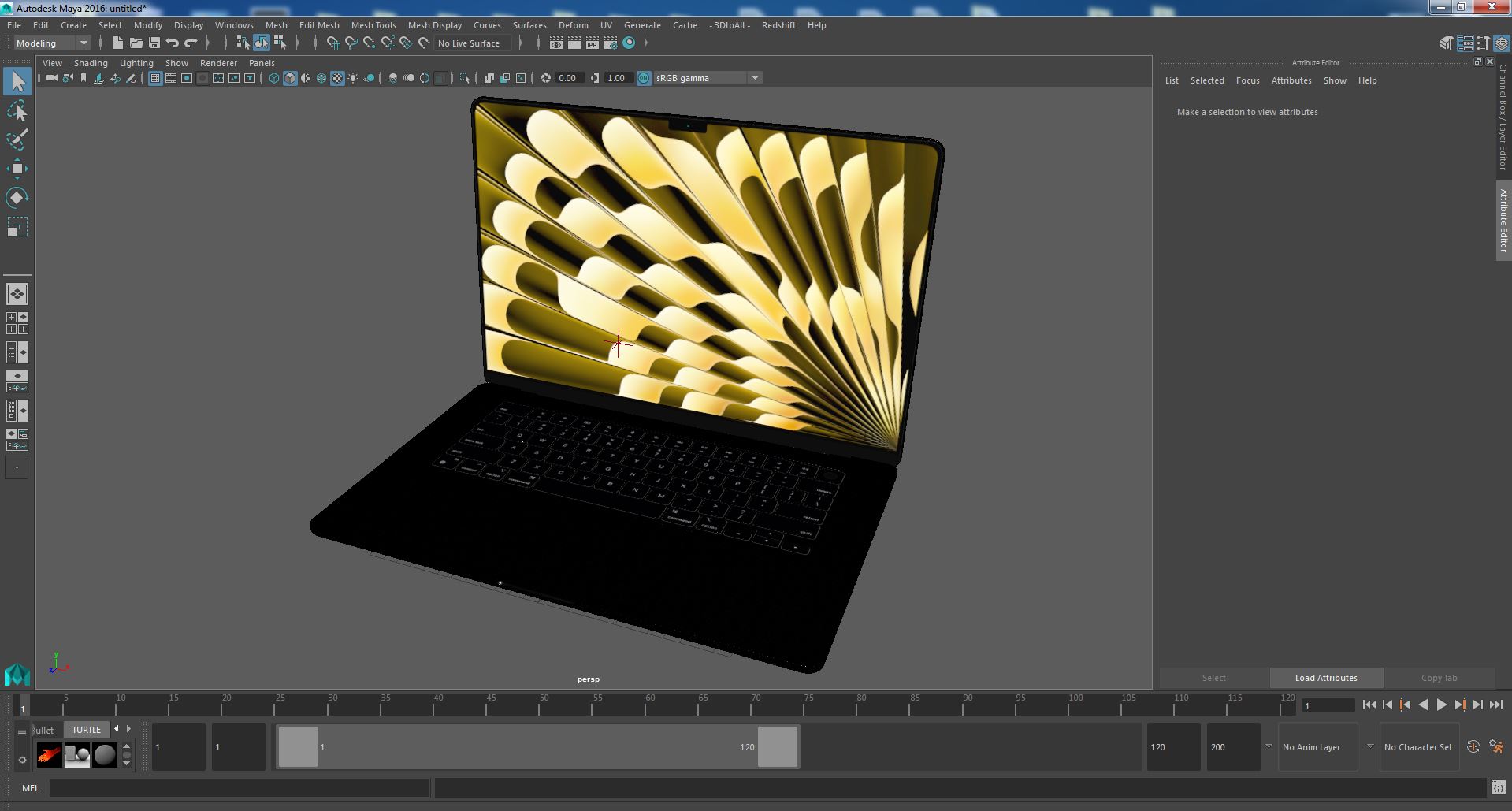Click the Load Attributes button
Image resolution: width=1512 pixels, height=811 pixels.
pyautogui.click(x=1326, y=678)
